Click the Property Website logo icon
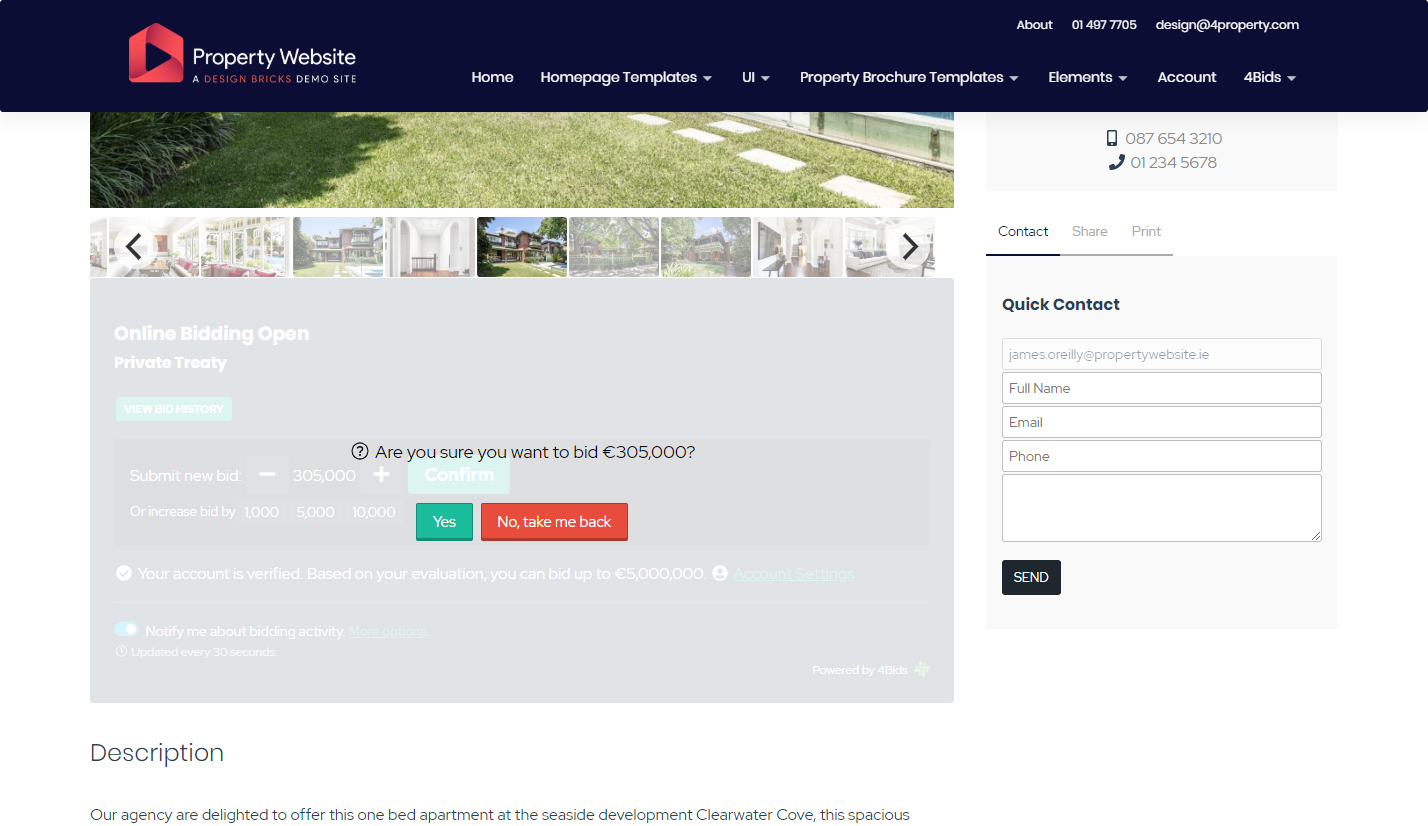Screen dimensions: 1428x826 (x=156, y=53)
